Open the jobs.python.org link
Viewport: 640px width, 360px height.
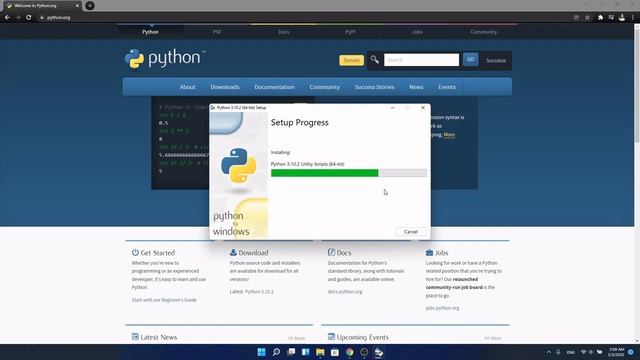click(x=442, y=308)
